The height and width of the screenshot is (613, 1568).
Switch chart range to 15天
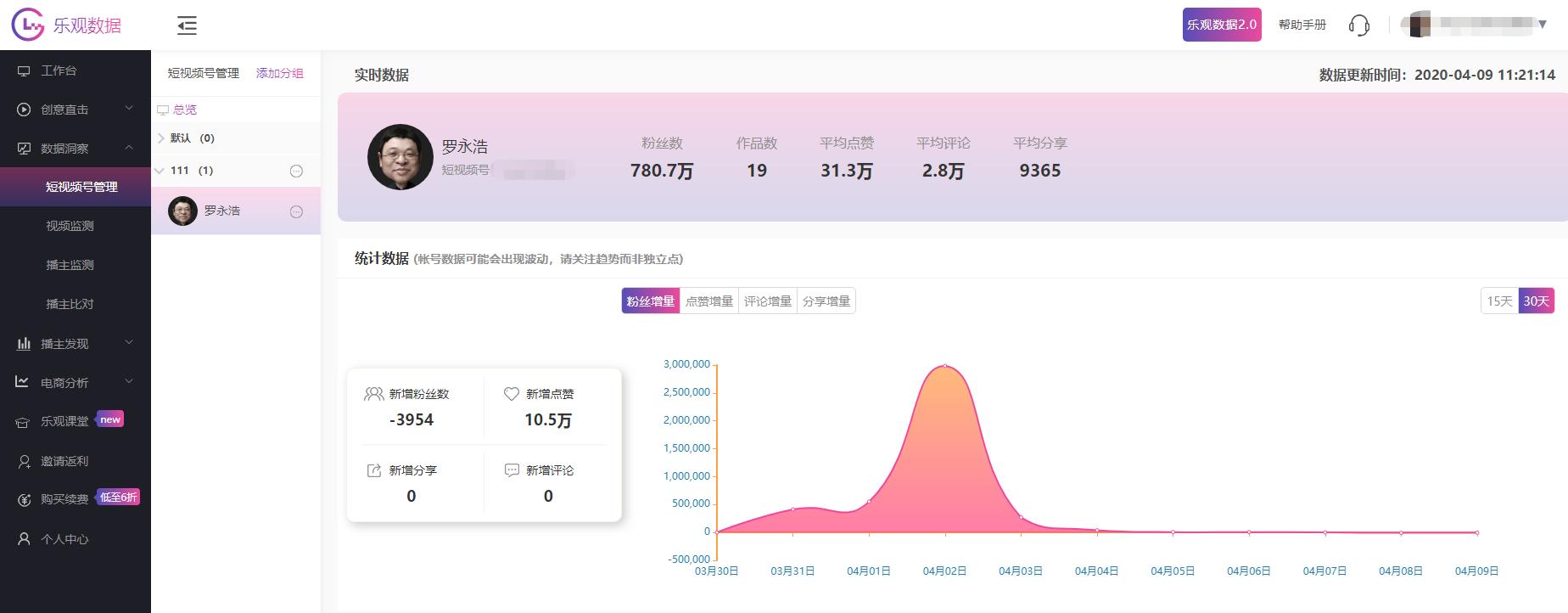1499,301
